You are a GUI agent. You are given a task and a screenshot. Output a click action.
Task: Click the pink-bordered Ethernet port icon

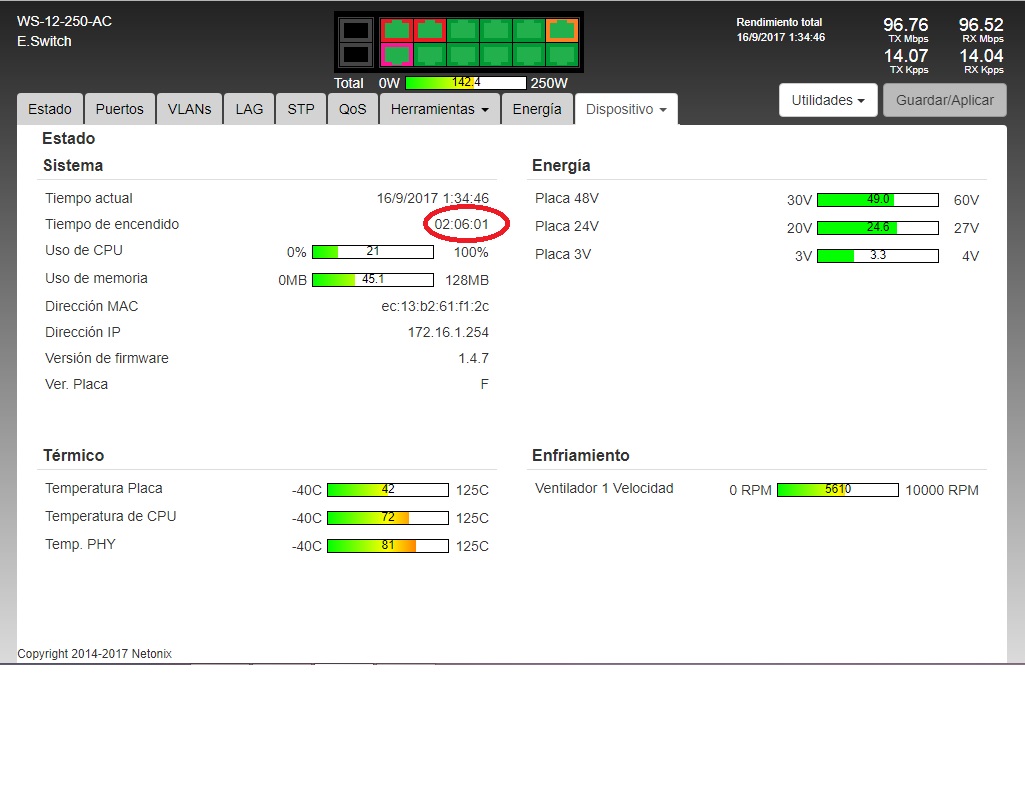point(397,54)
